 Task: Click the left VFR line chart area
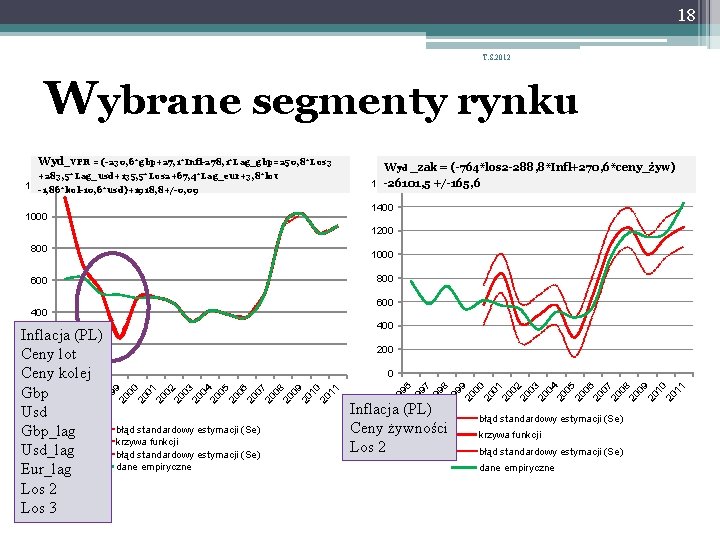tap(202, 285)
